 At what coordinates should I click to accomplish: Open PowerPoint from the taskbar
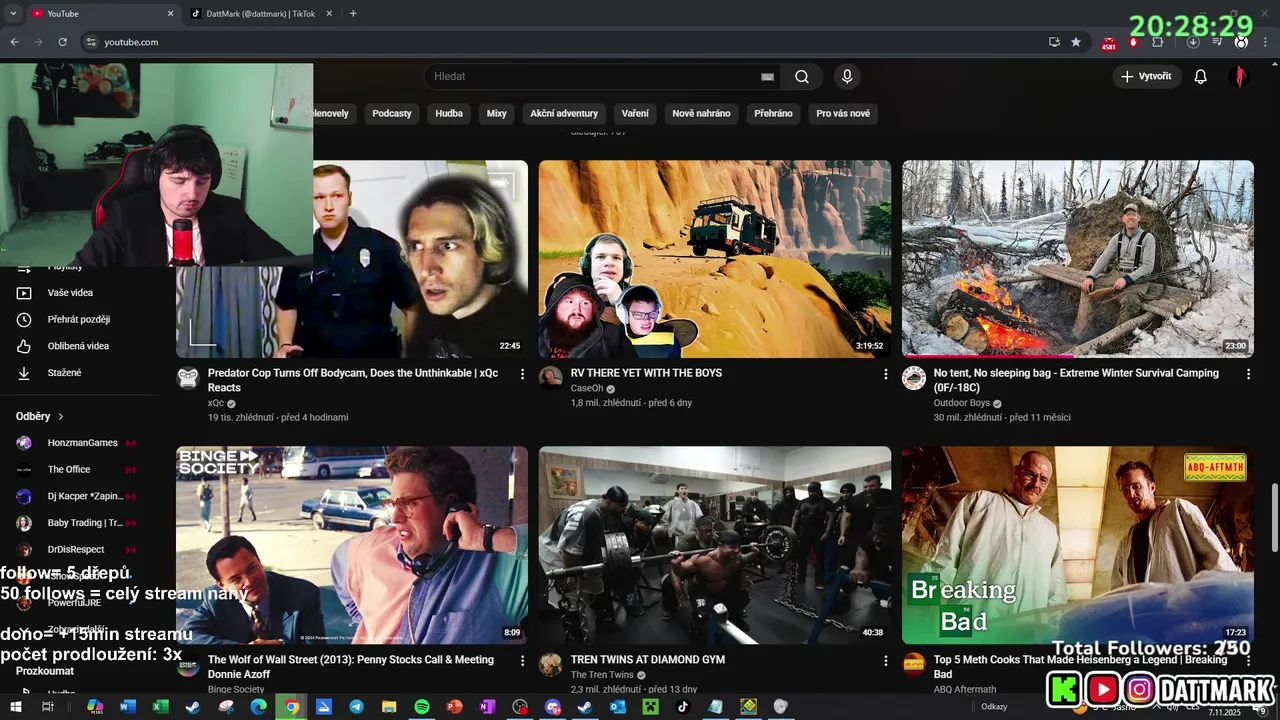click(x=454, y=707)
